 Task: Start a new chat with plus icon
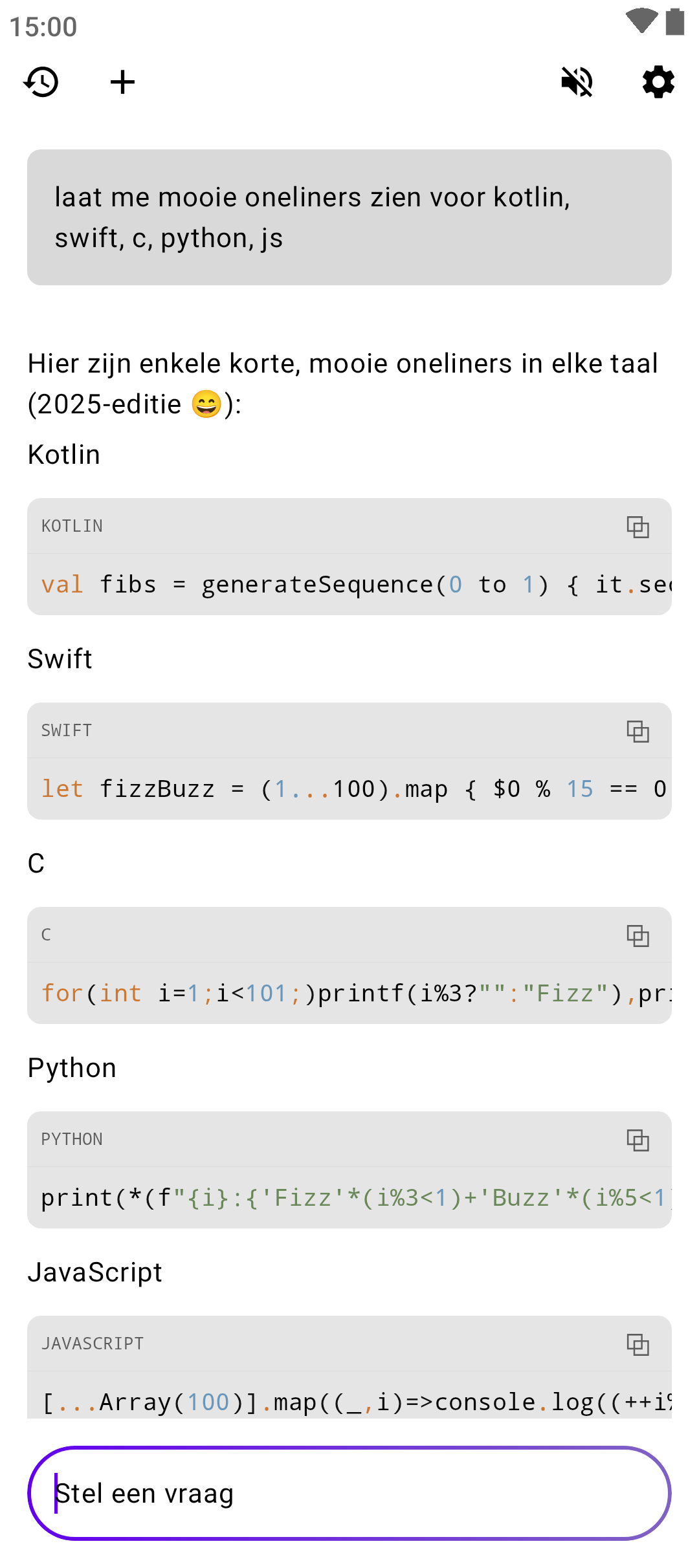[122, 82]
